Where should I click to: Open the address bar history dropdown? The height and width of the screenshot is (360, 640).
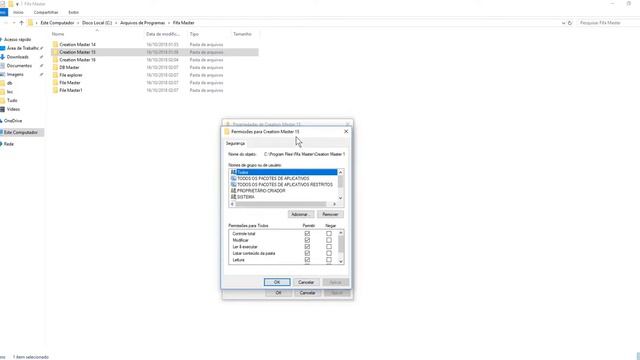pyautogui.click(x=563, y=23)
